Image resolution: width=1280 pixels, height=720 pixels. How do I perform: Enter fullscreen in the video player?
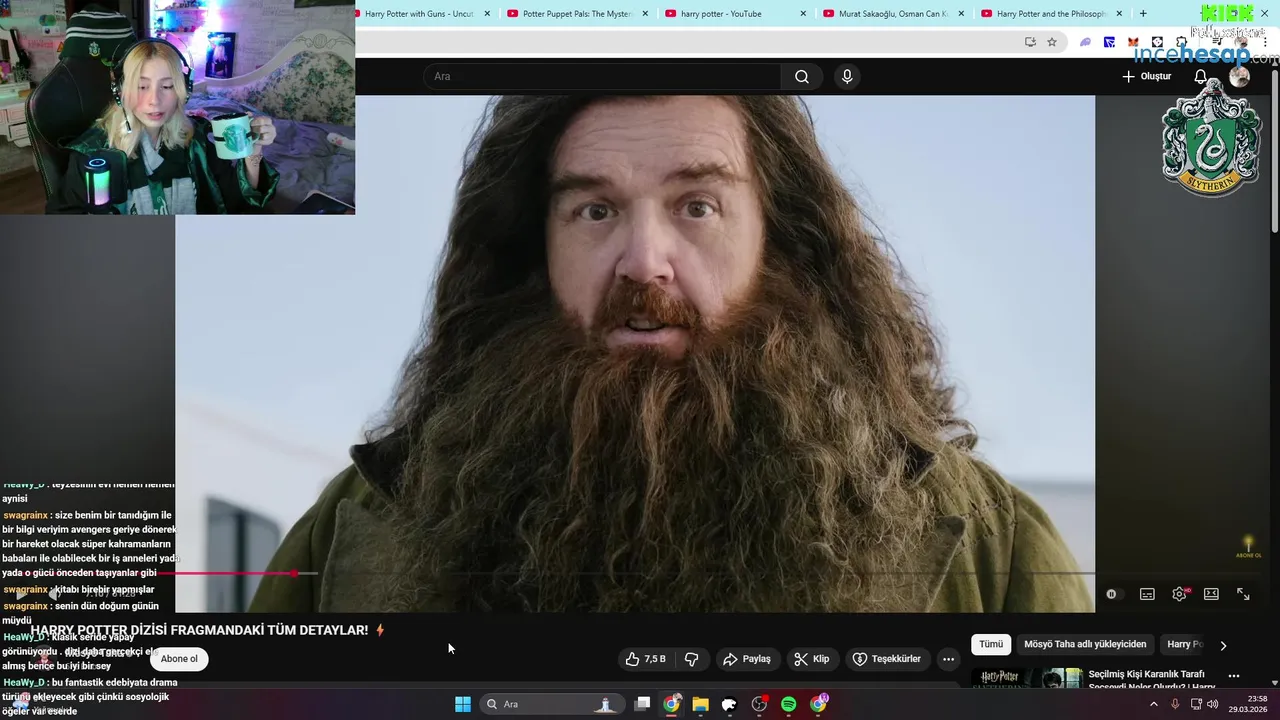tap(1243, 594)
